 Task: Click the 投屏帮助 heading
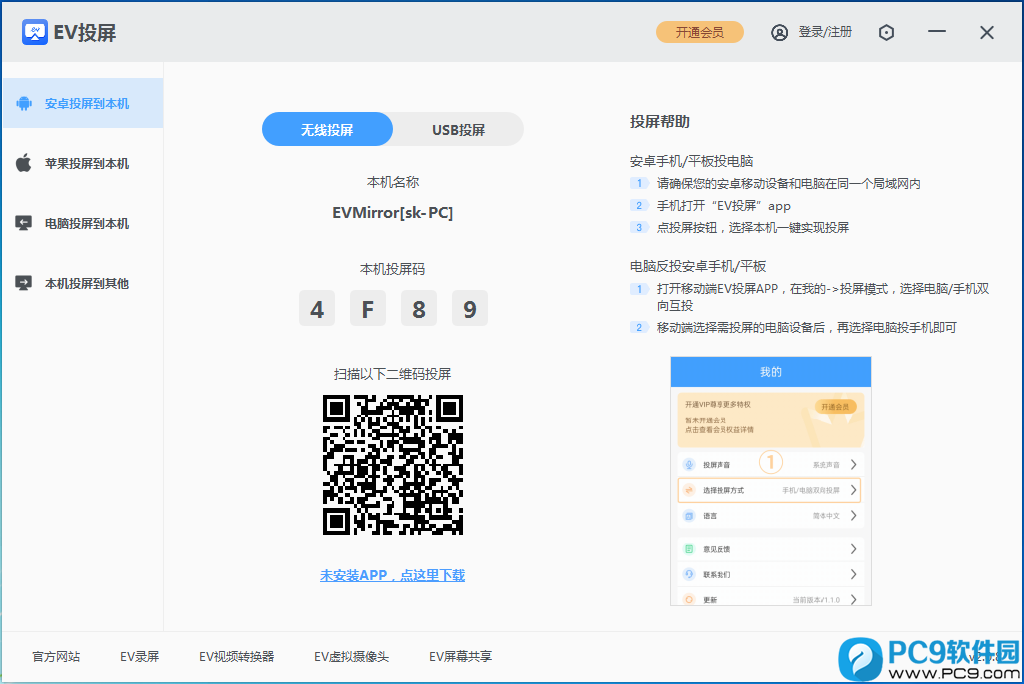(660, 122)
